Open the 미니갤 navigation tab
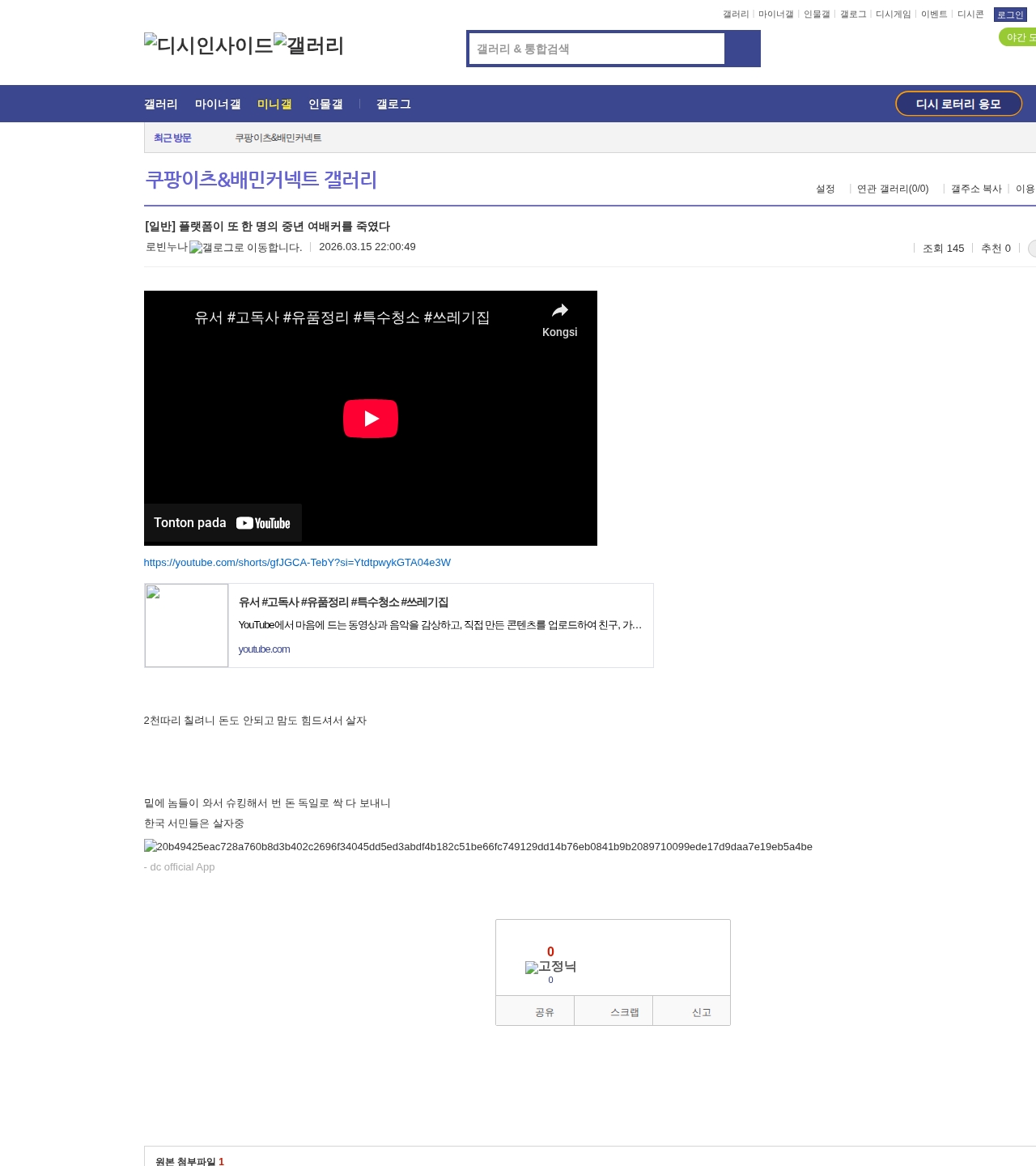 (274, 104)
